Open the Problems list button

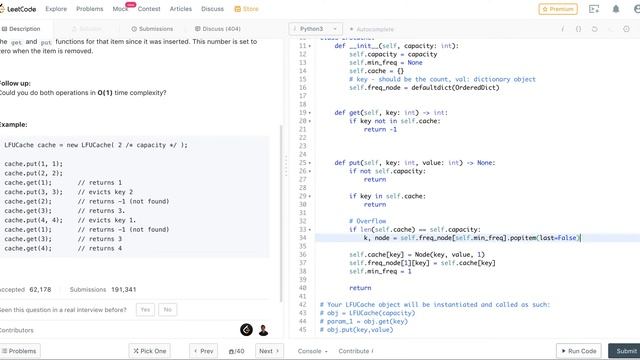coord(20,351)
